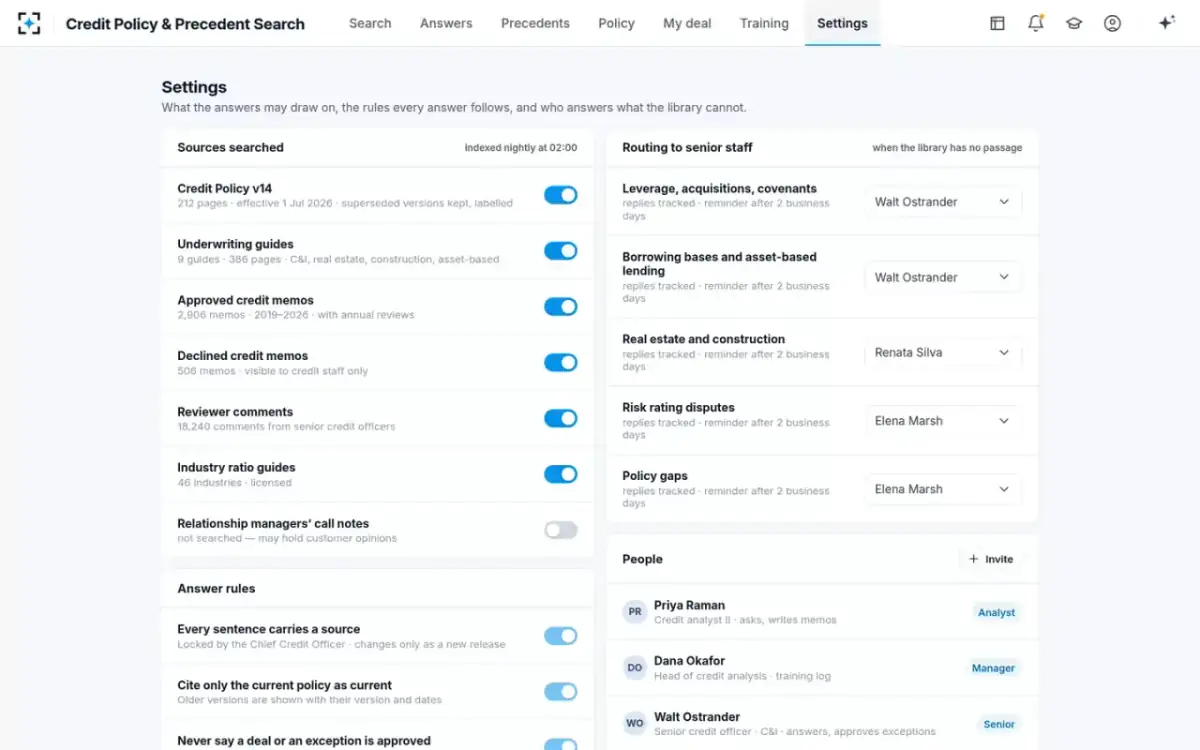The image size is (1200, 750).
Task: Toggle Approved credit memos source
Action: point(561,307)
